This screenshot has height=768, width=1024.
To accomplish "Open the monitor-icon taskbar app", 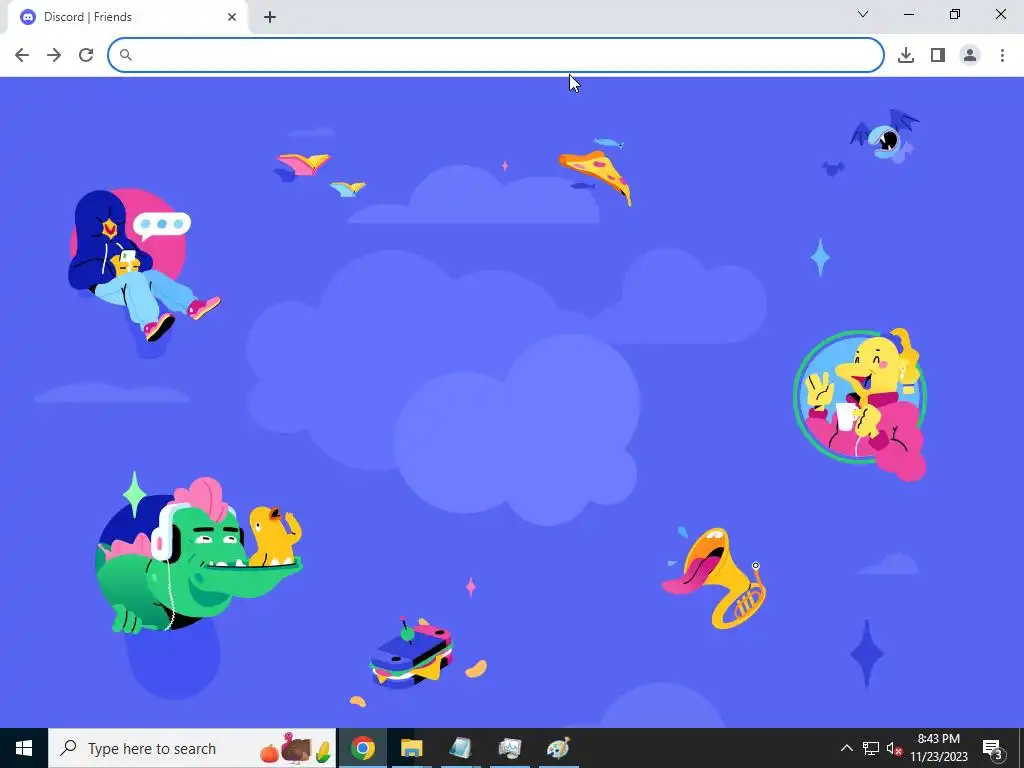I will tap(509, 748).
